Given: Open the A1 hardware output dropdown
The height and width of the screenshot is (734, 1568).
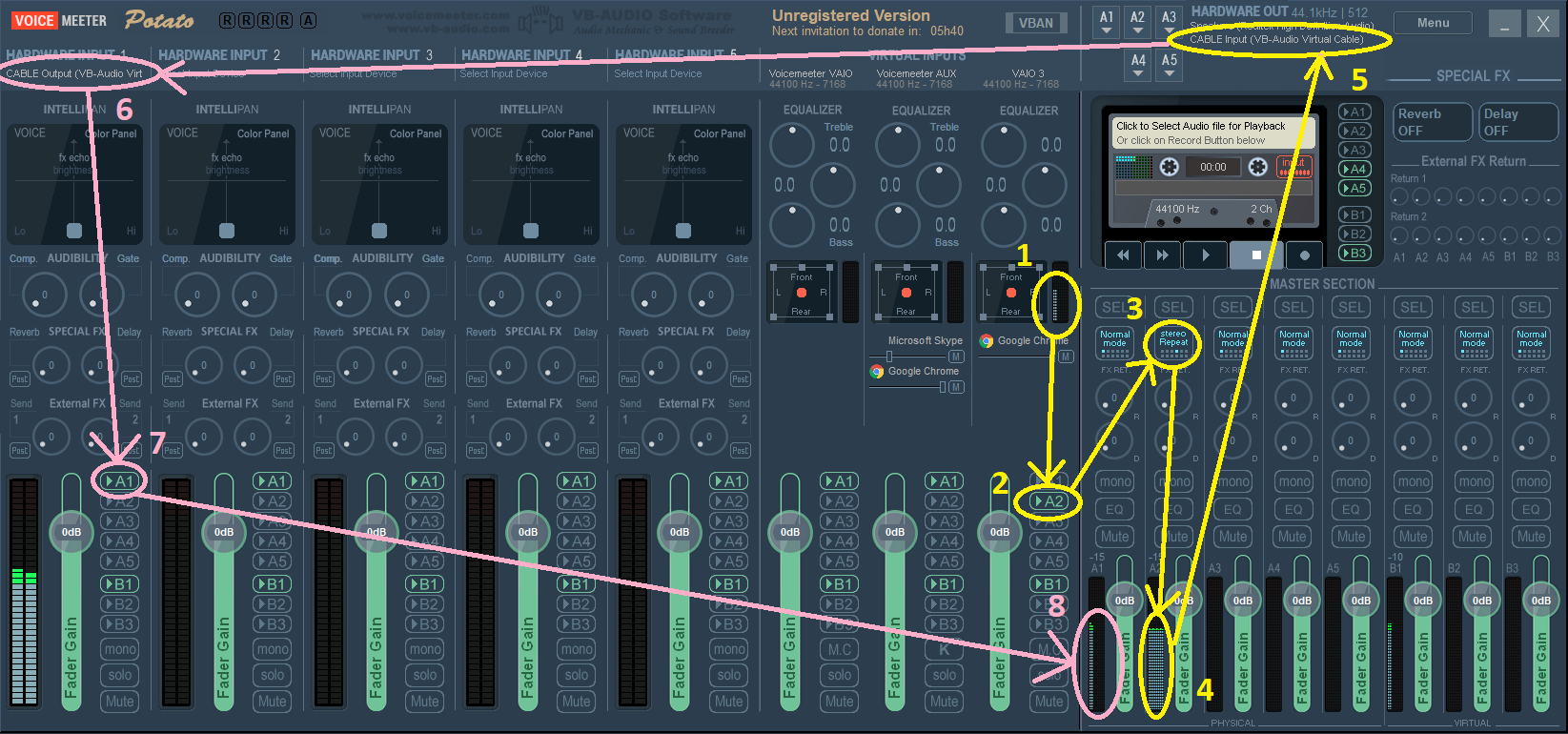Looking at the screenshot, I should coord(1107,23).
